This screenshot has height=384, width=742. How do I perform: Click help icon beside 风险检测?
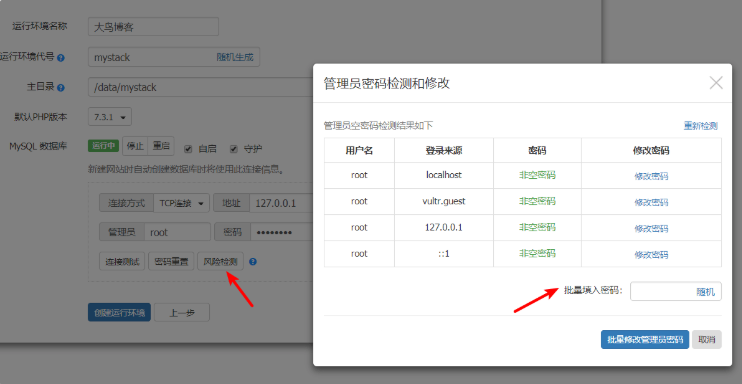tap(253, 261)
